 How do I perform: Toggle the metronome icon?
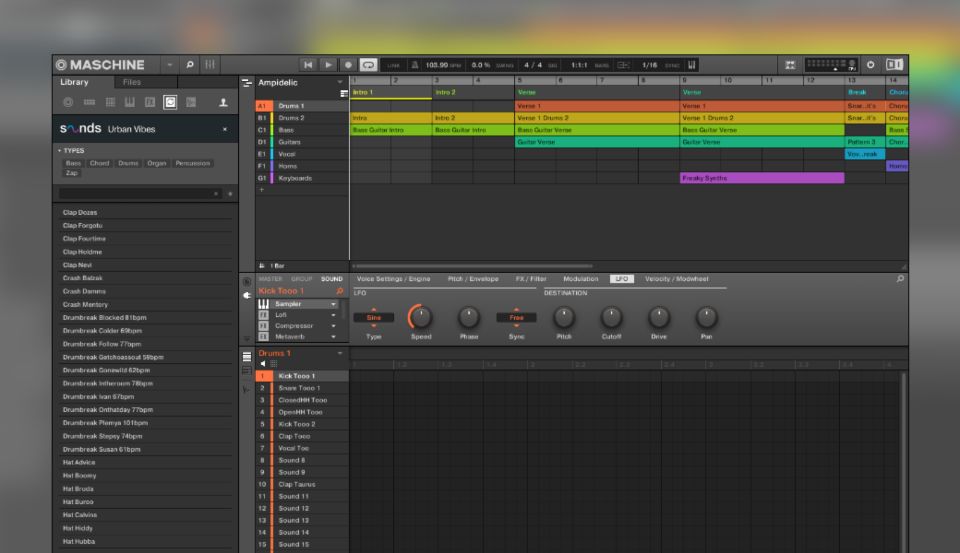point(414,65)
